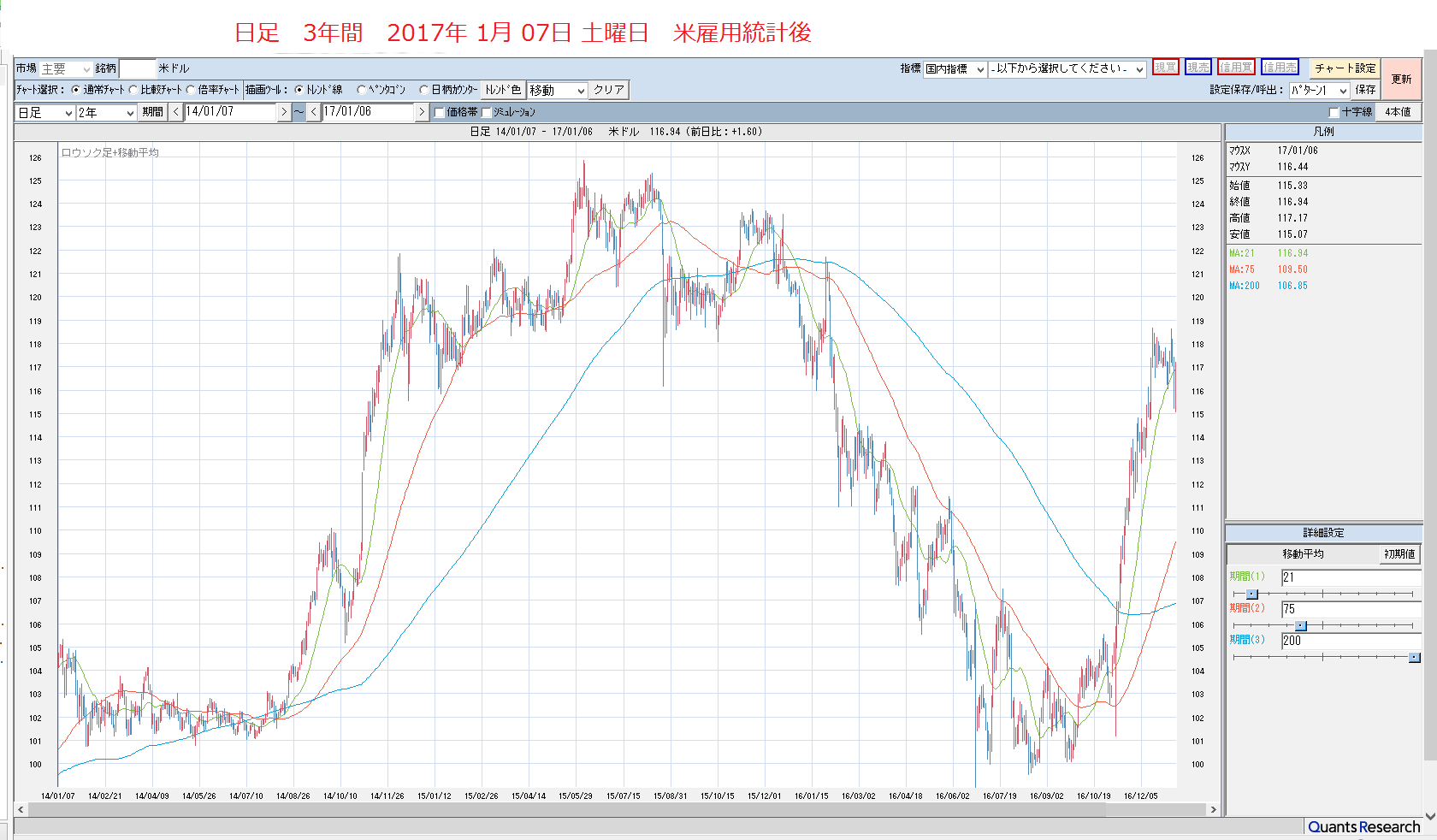Open the 2年 period dropdown
The width and height of the screenshot is (1437, 840).
tap(107, 112)
